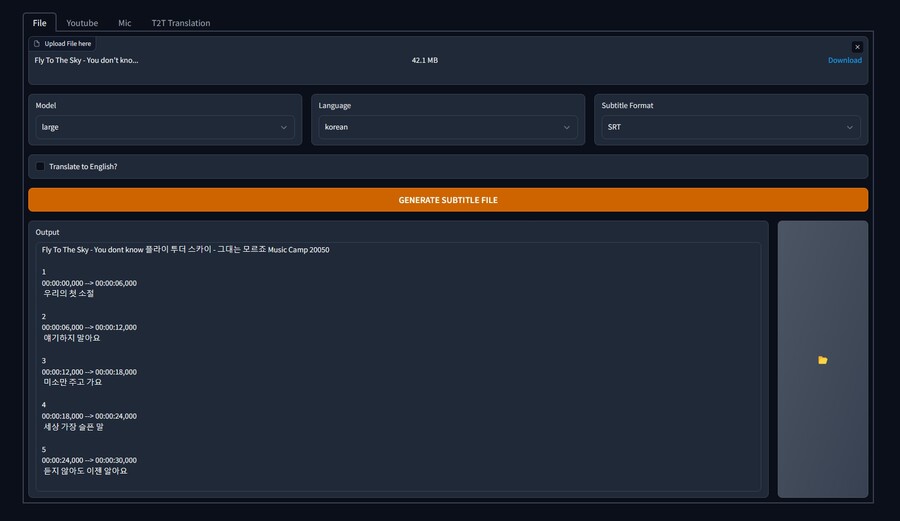Screen dimensions: 900x521
Task: Download the uploaded Fly To The Sky file
Action: (844, 61)
